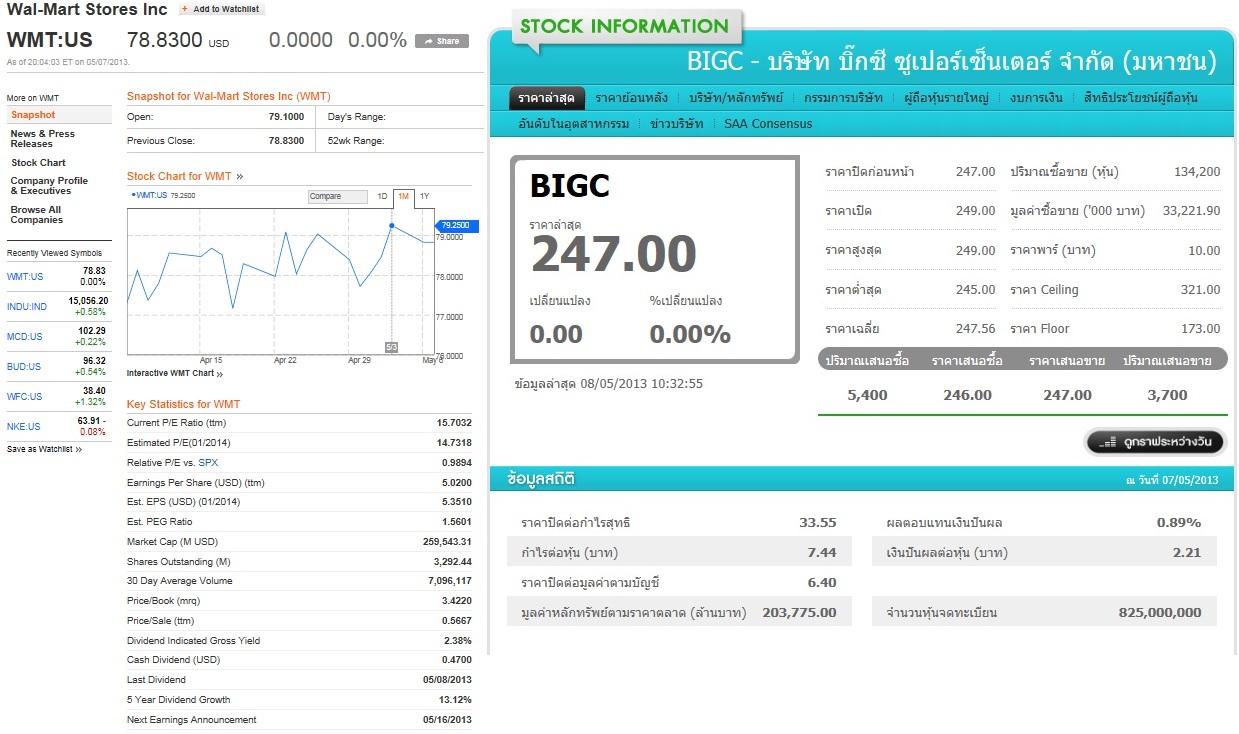Switch WMT chart to 1M range
Viewport: 1239px width, 734px height.
pos(403,197)
